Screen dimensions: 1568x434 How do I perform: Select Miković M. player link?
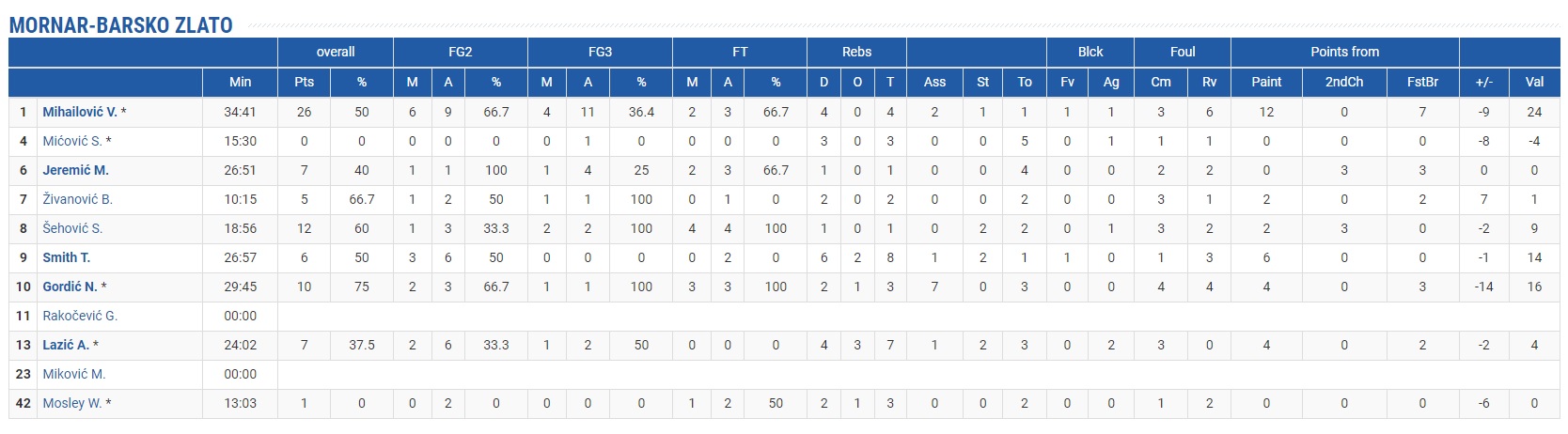73,374
